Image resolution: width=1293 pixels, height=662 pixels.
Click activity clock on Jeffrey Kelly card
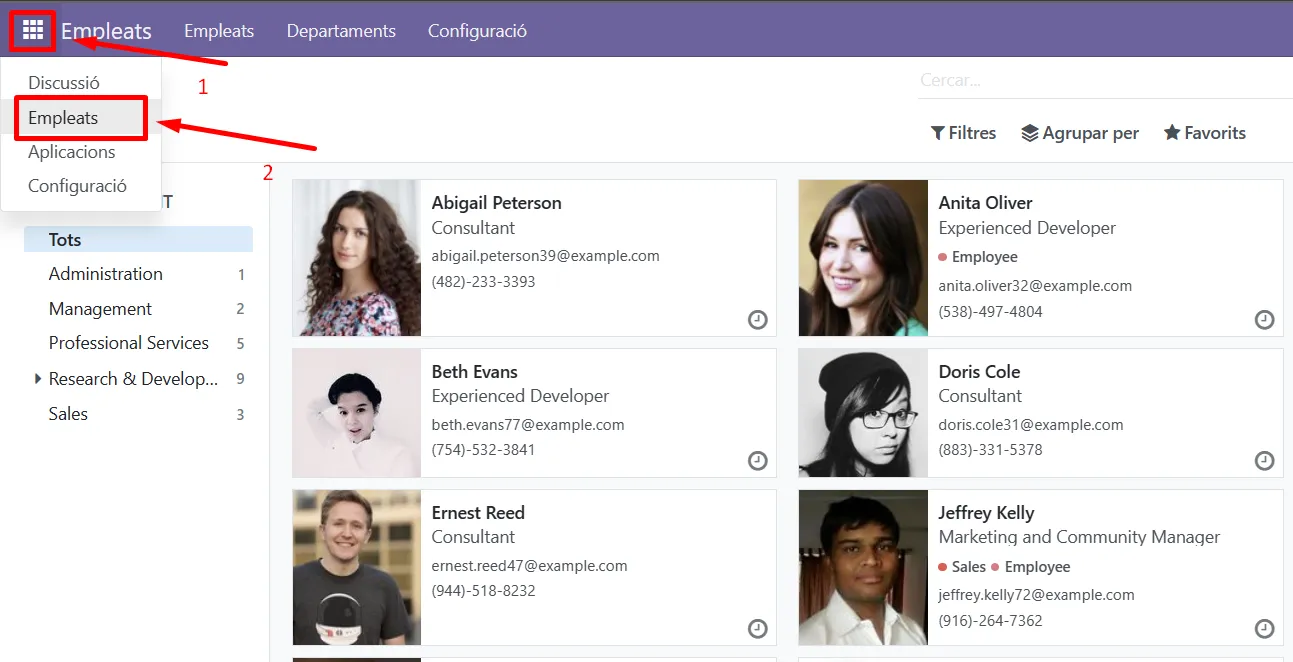click(x=1264, y=629)
